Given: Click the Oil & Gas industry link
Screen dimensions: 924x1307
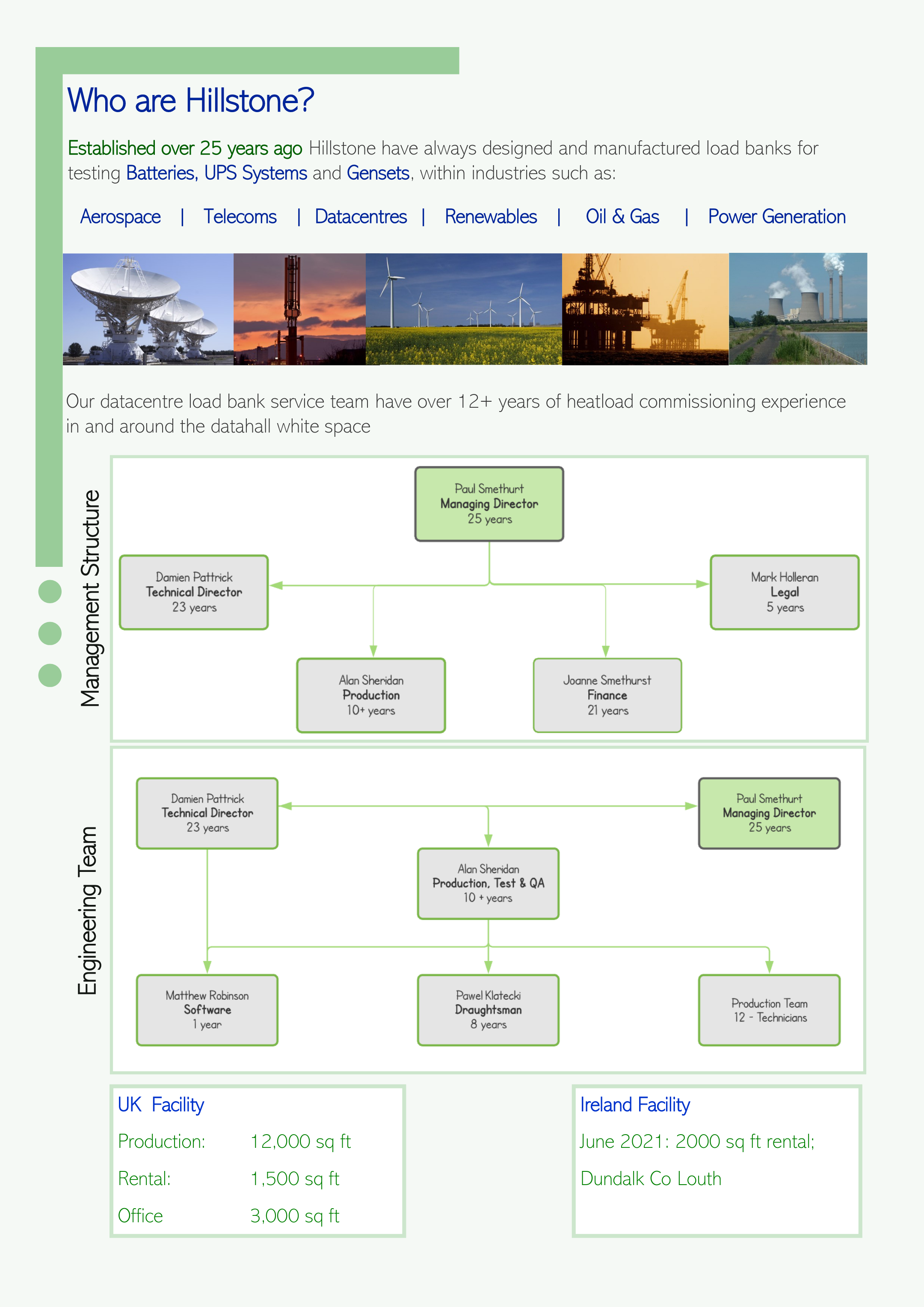Looking at the screenshot, I should [622, 217].
